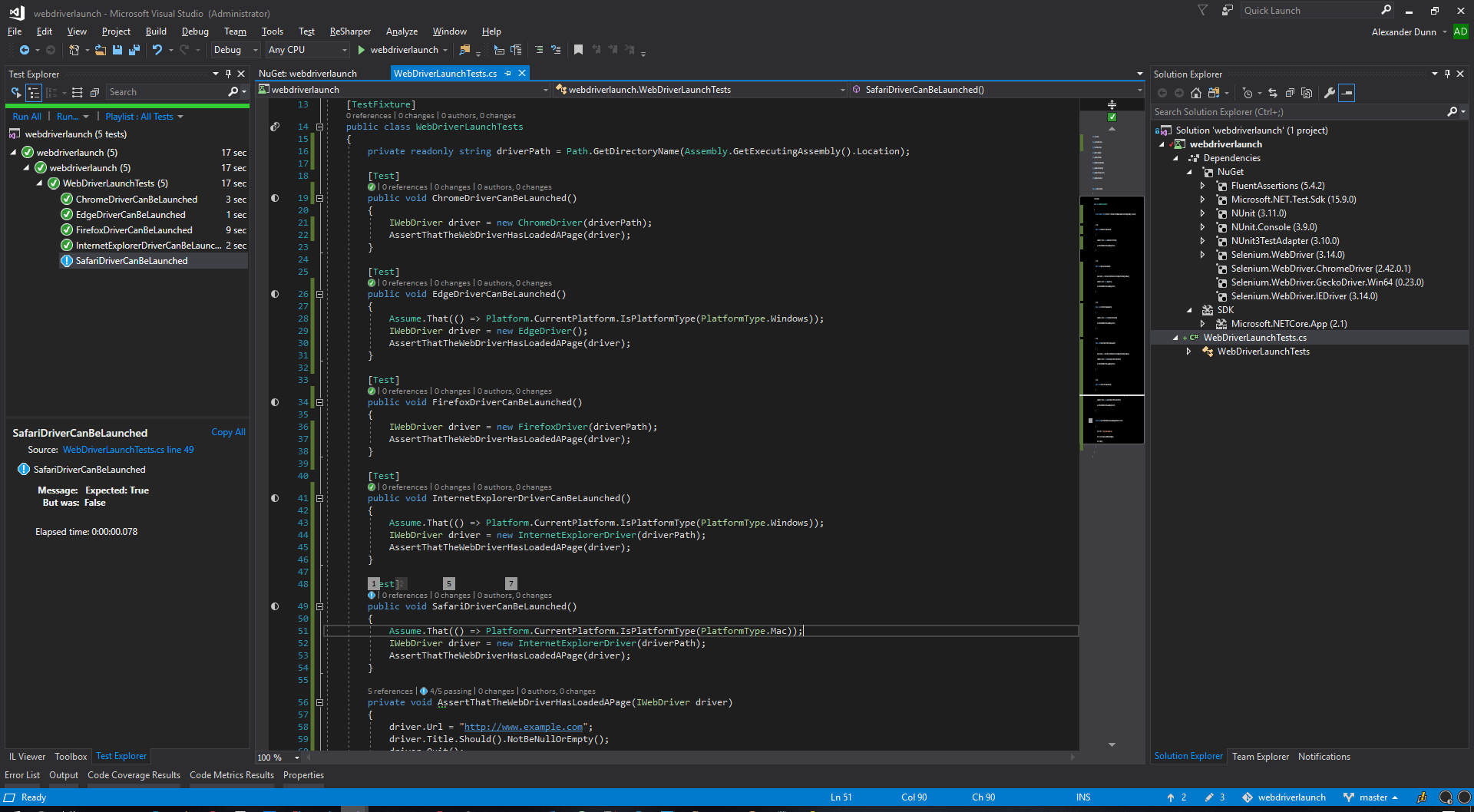1474x812 pixels.
Task: Click Collapse All in Solution Explorer toolbar
Action: (1290, 93)
